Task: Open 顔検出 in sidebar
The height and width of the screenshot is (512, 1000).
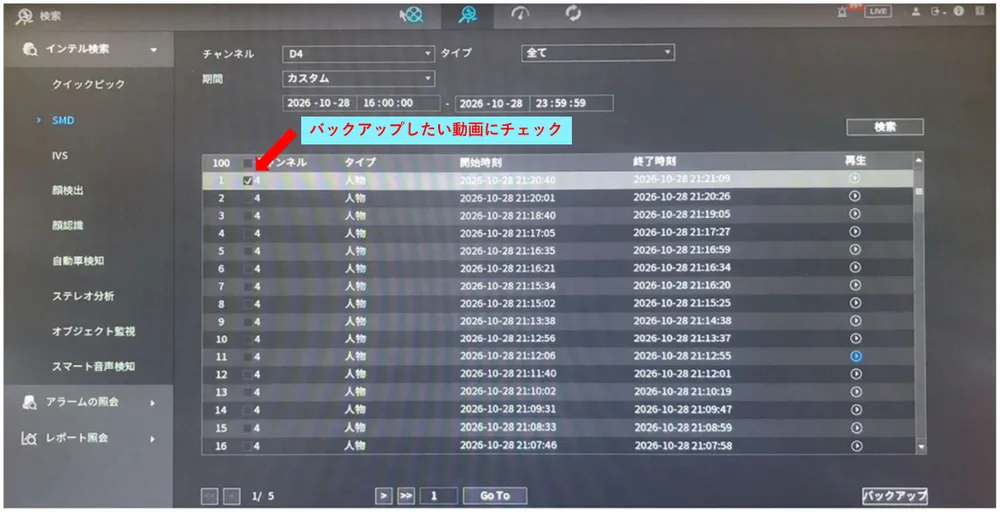Action: point(68,190)
